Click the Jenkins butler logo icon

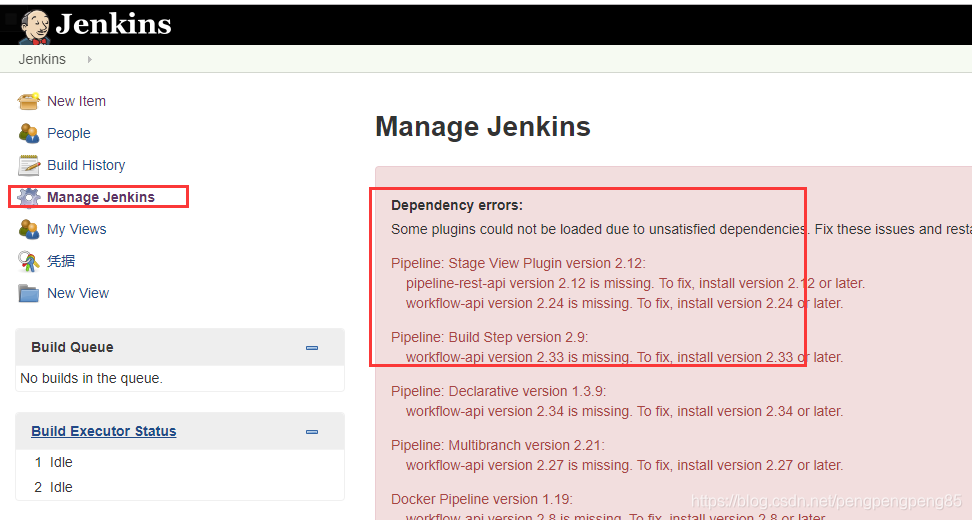(x=34, y=27)
